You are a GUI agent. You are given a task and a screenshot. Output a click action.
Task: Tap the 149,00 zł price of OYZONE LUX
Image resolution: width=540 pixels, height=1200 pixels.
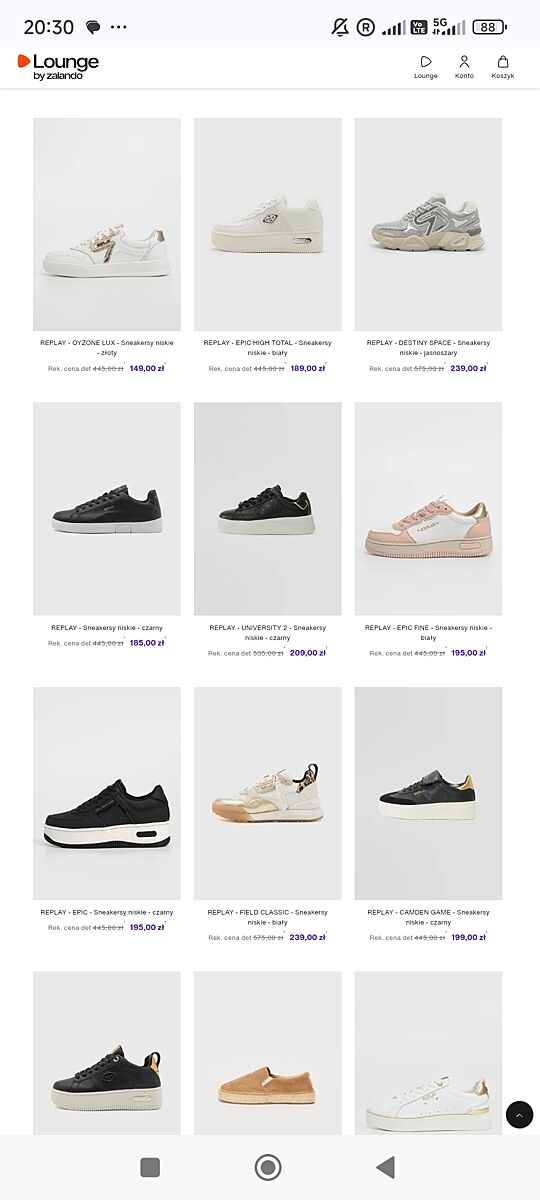coord(147,368)
